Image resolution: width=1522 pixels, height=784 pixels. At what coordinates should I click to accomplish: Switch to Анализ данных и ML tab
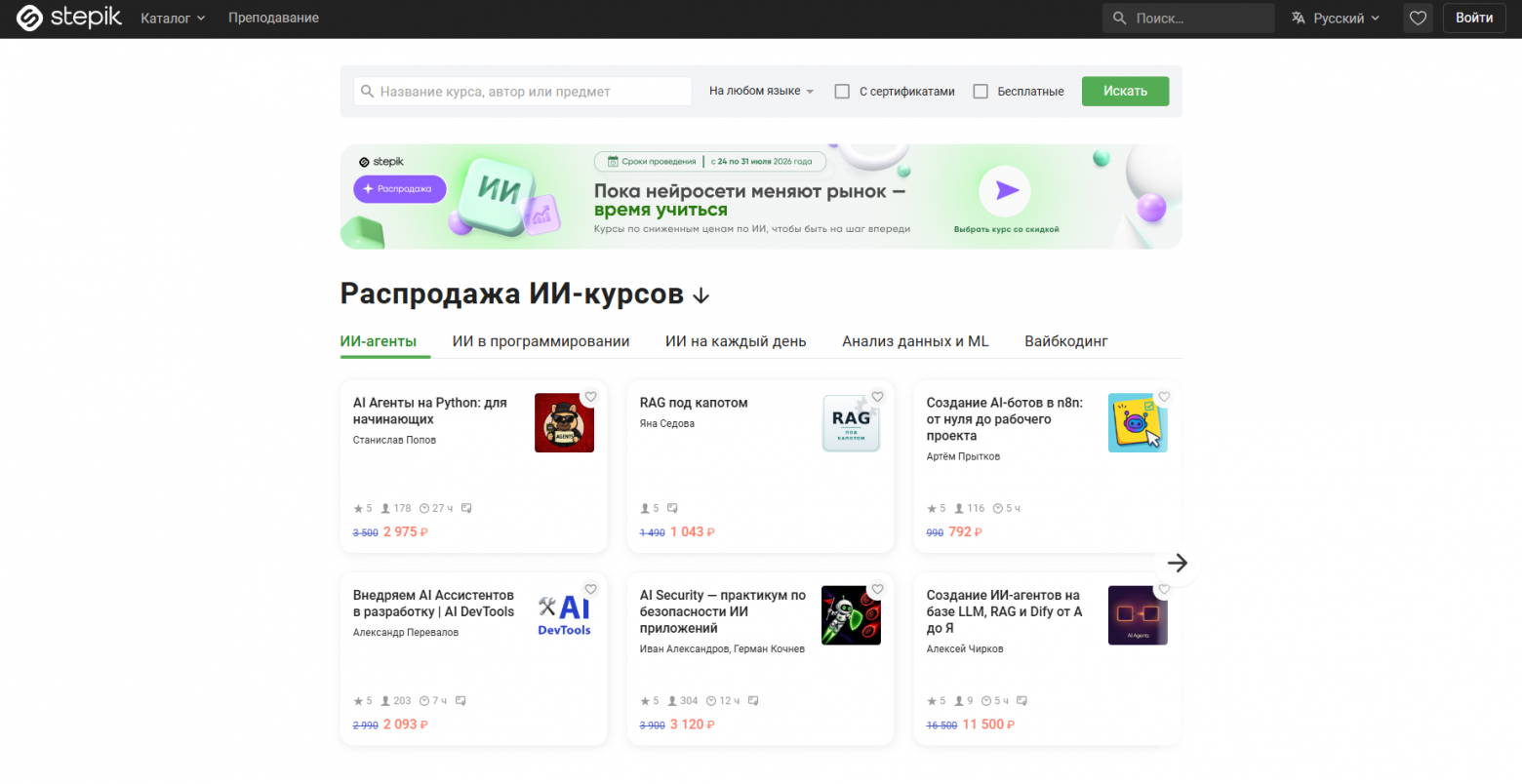coord(915,341)
